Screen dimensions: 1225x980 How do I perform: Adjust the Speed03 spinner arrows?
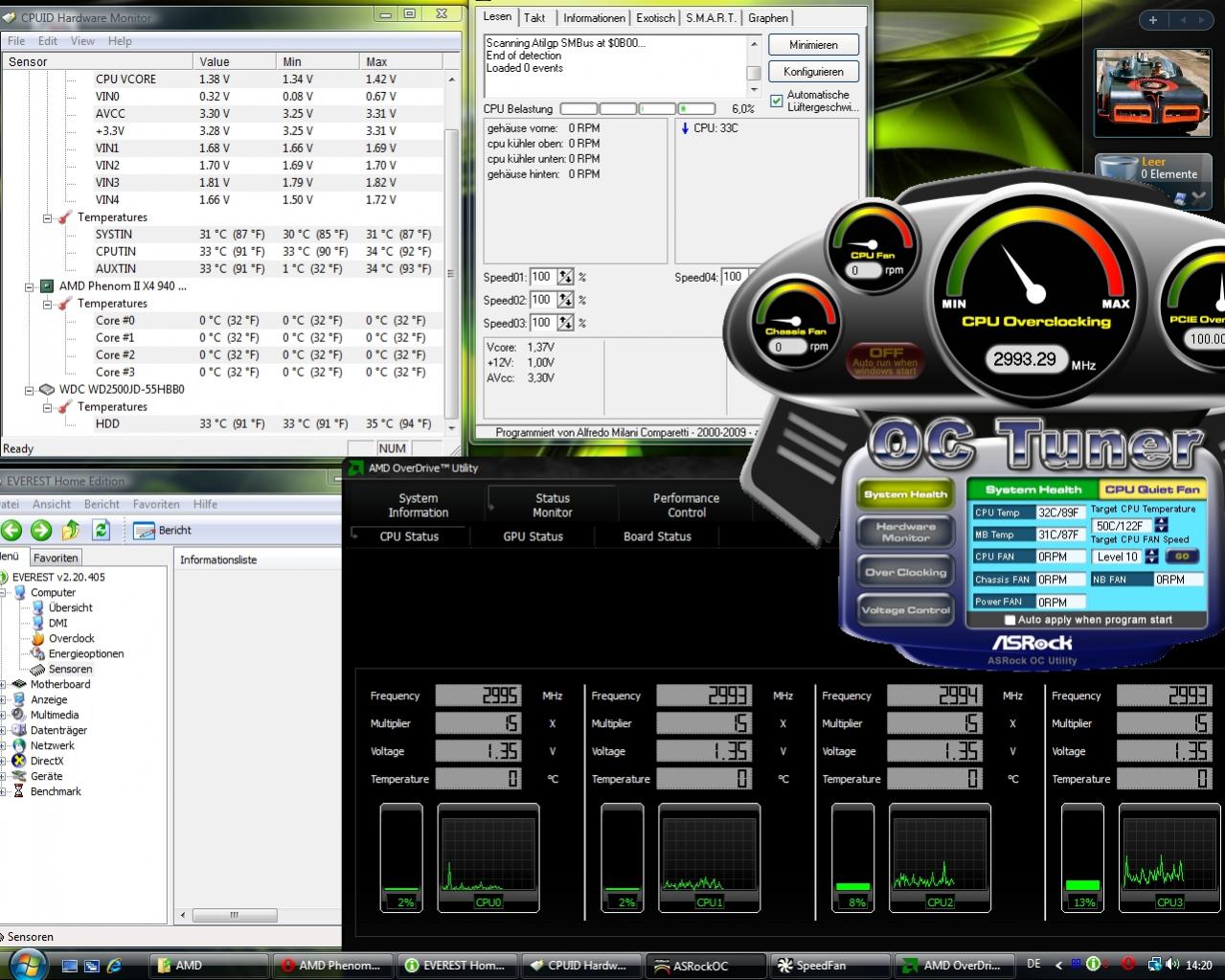(x=565, y=323)
